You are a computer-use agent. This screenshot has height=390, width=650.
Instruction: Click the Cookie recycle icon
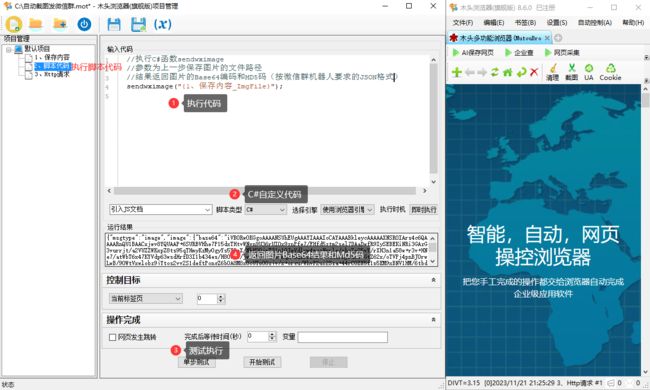tap(610, 72)
